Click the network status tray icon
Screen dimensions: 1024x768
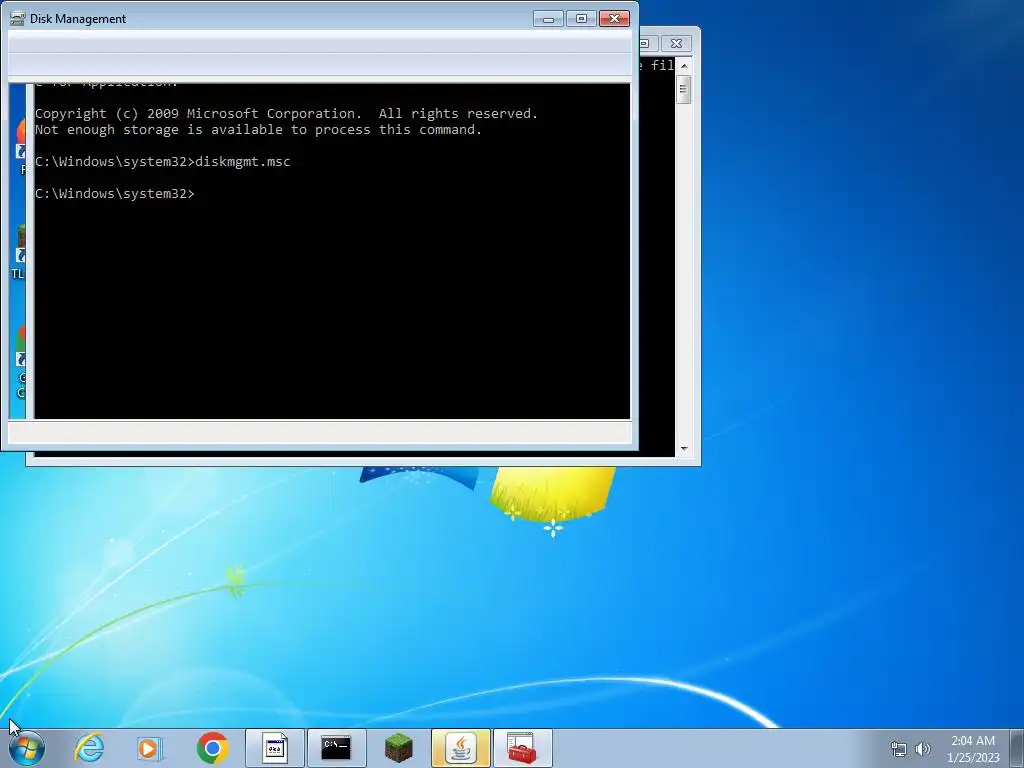(x=899, y=749)
